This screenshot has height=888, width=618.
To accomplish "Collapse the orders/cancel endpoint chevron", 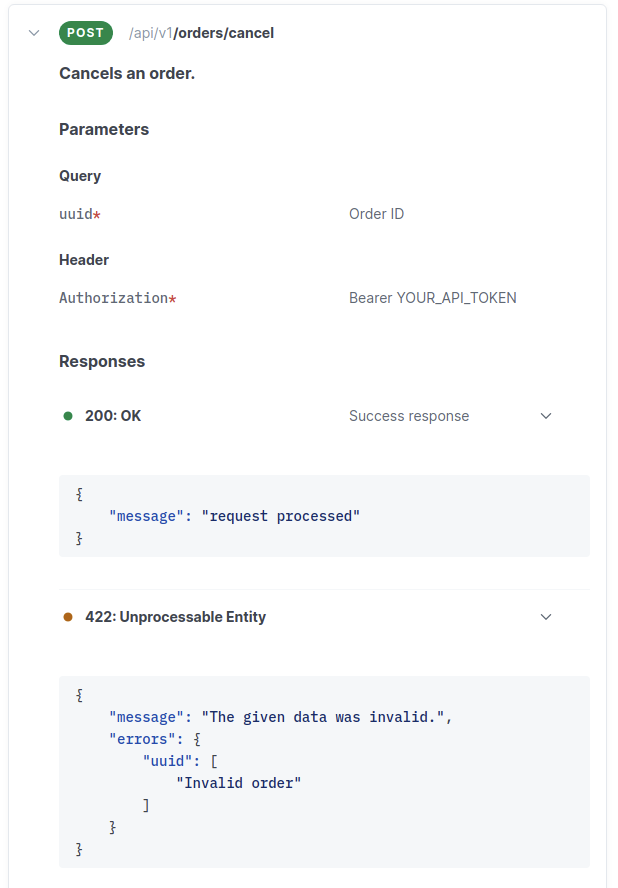I will point(34,33).
